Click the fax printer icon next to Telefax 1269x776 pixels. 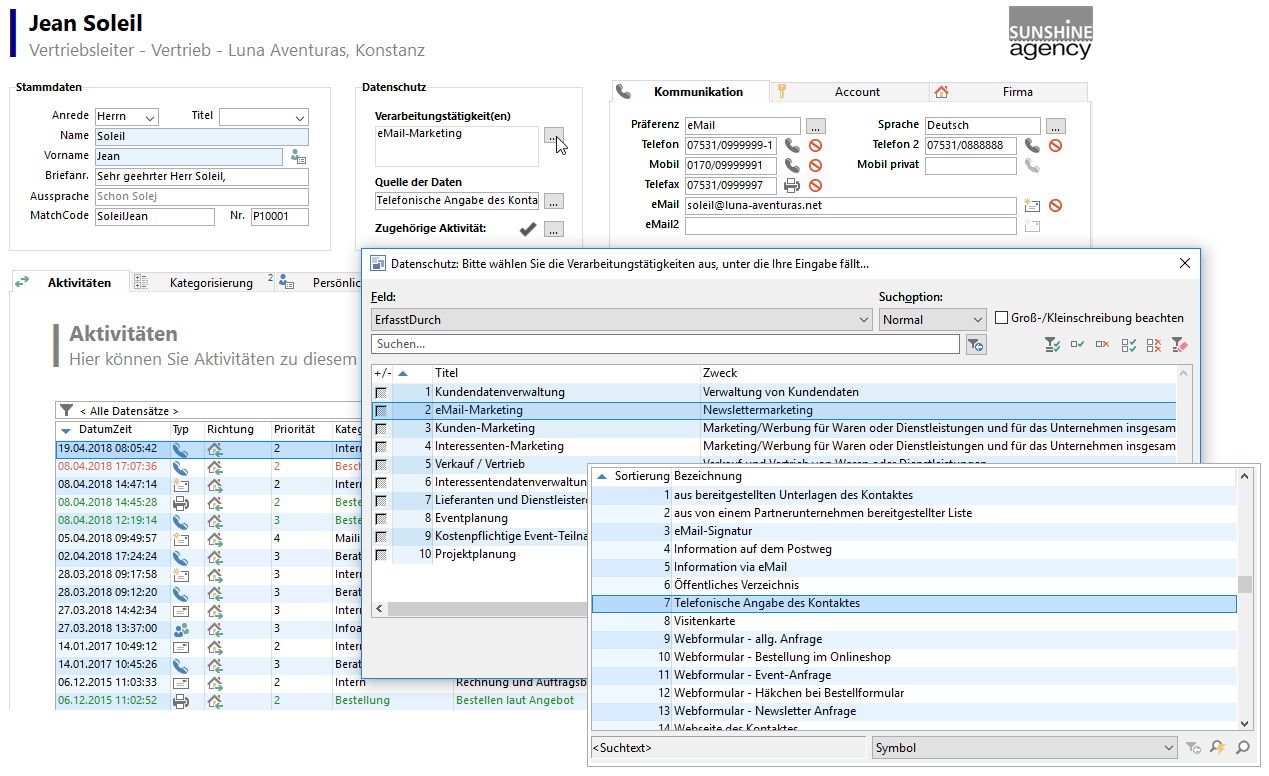[792, 186]
